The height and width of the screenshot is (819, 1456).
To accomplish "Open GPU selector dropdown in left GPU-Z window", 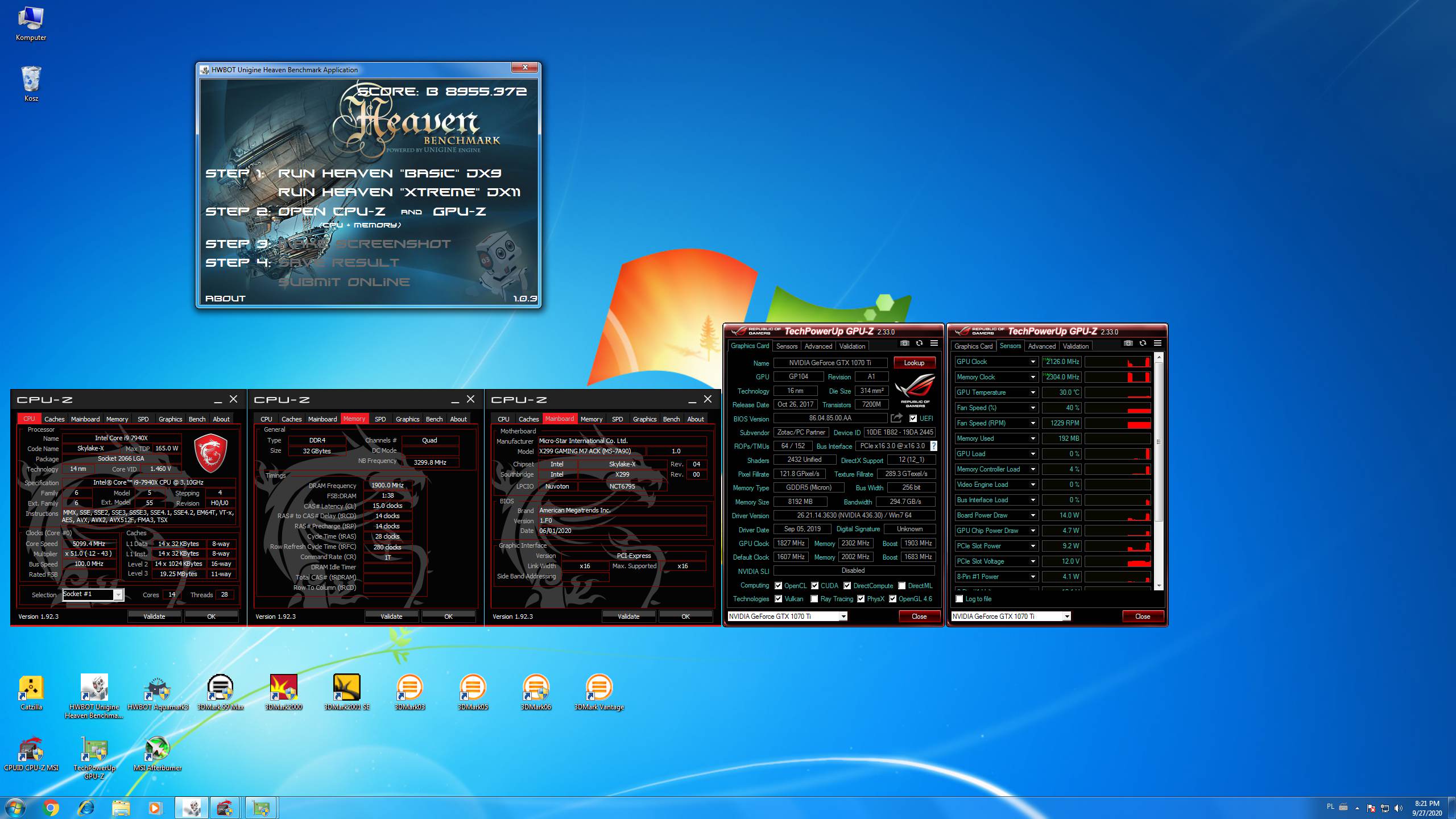I will (843, 617).
